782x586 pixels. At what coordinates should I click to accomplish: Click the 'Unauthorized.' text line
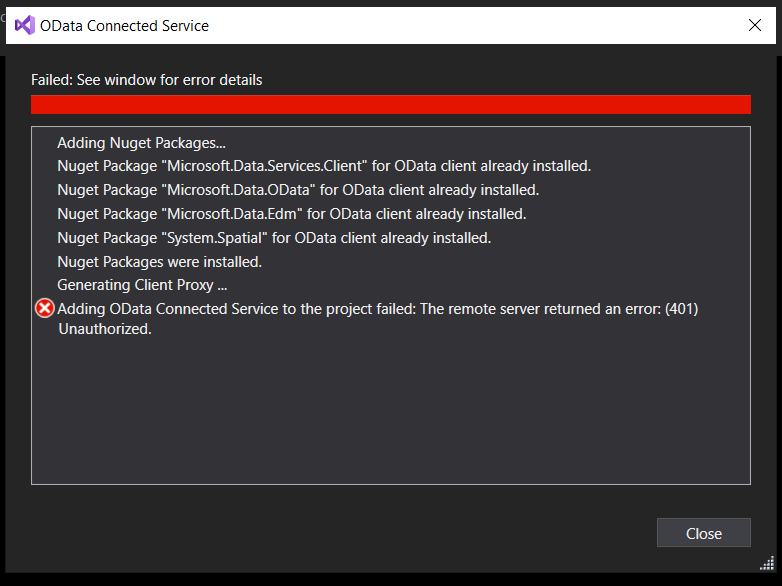105,329
